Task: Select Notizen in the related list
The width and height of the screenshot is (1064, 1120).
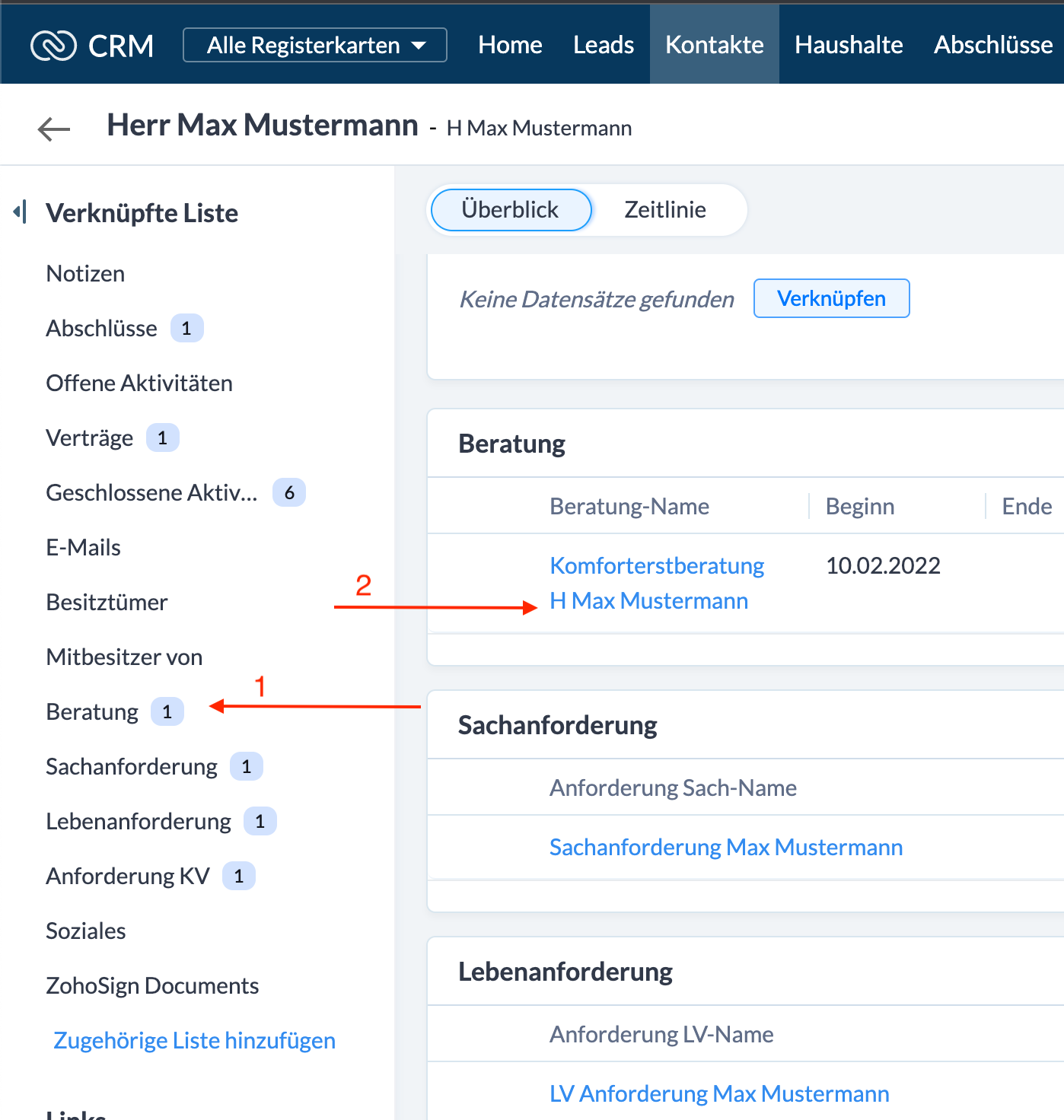Action: tap(85, 274)
